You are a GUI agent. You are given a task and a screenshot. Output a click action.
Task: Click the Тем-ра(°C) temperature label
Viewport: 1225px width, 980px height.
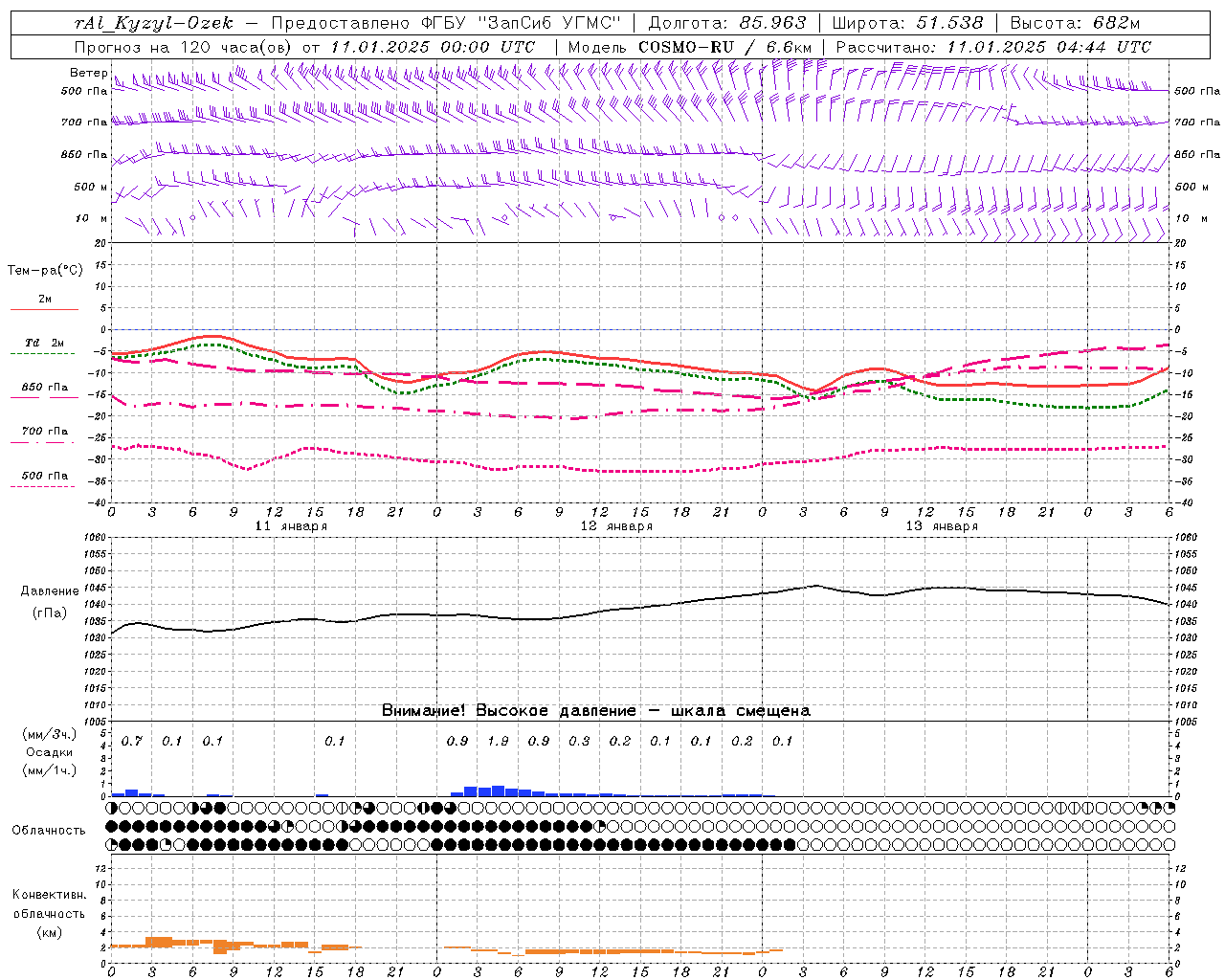pyautogui.click(x=45, y=271)
